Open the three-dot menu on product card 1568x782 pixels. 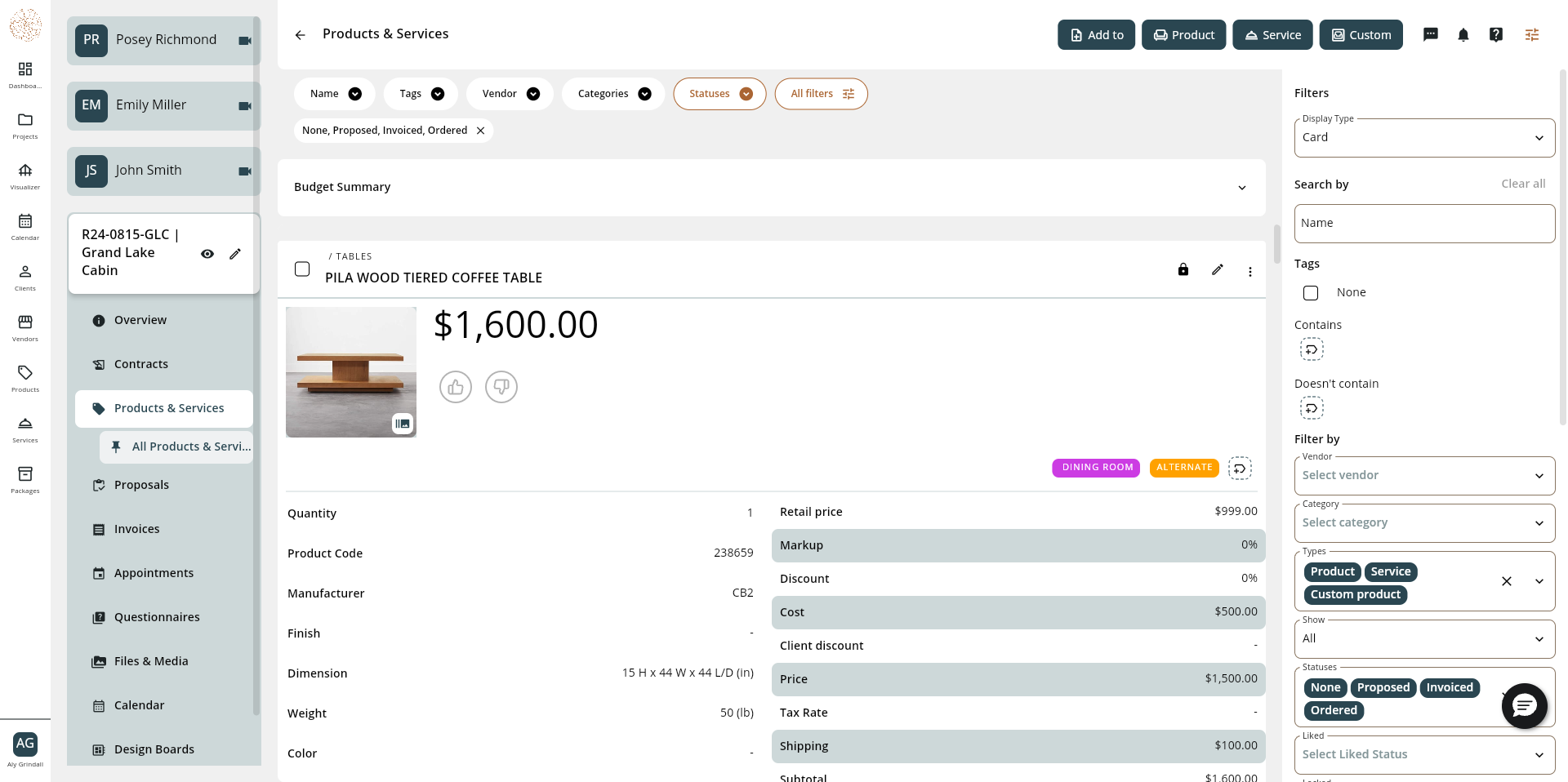(x=1250, y=272)
